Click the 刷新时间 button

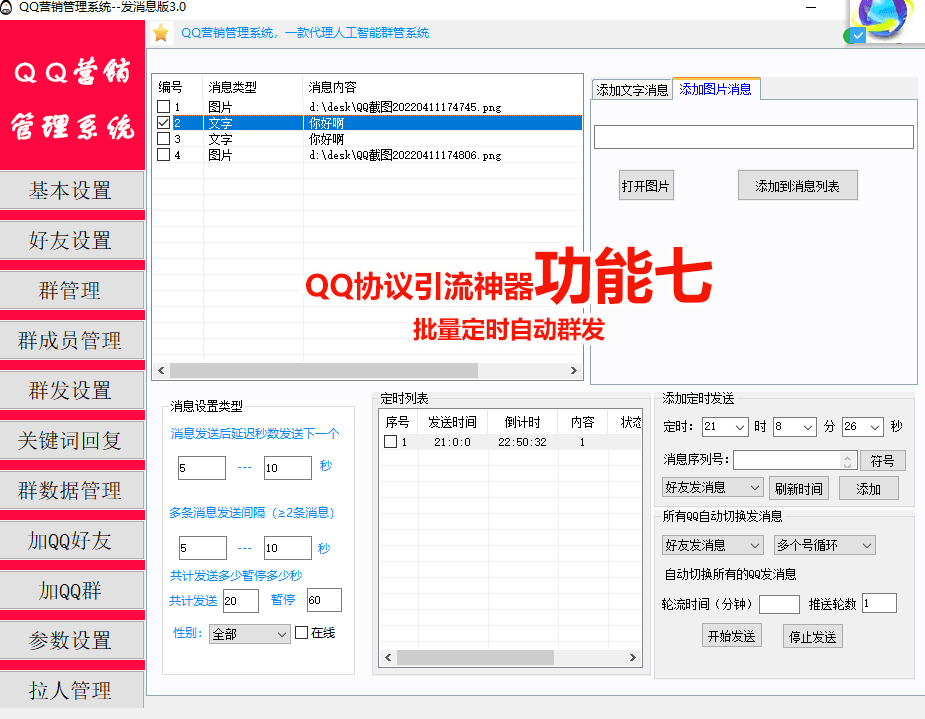click(x=799, y=488)
